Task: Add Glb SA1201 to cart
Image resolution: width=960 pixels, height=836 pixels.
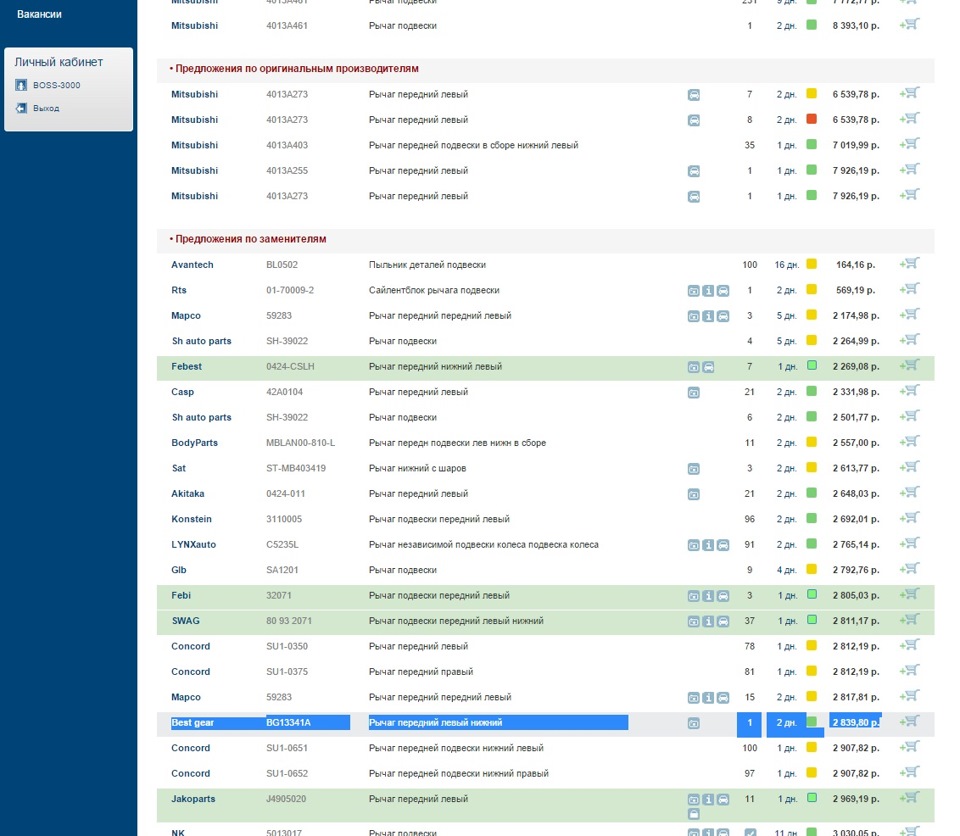Action: [910, 569]
